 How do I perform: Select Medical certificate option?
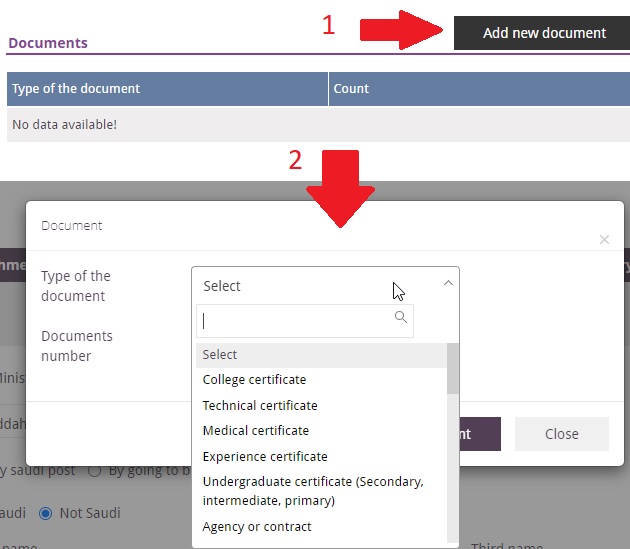[x=256, y=431]
